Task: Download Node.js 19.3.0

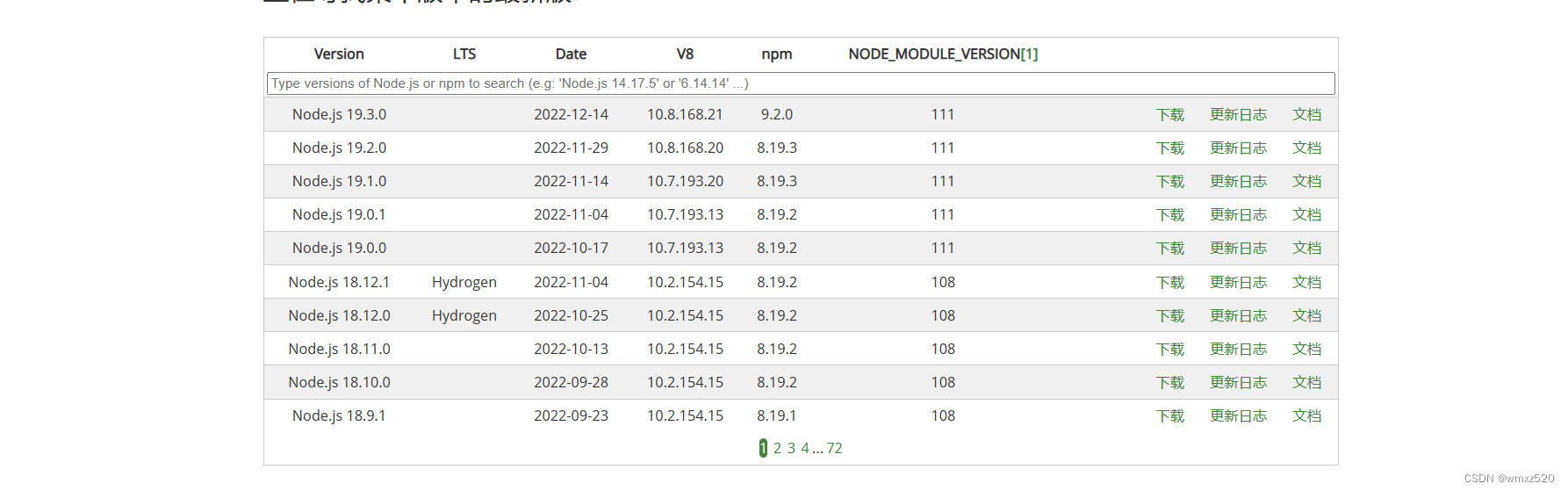Action: point(1170,115)
